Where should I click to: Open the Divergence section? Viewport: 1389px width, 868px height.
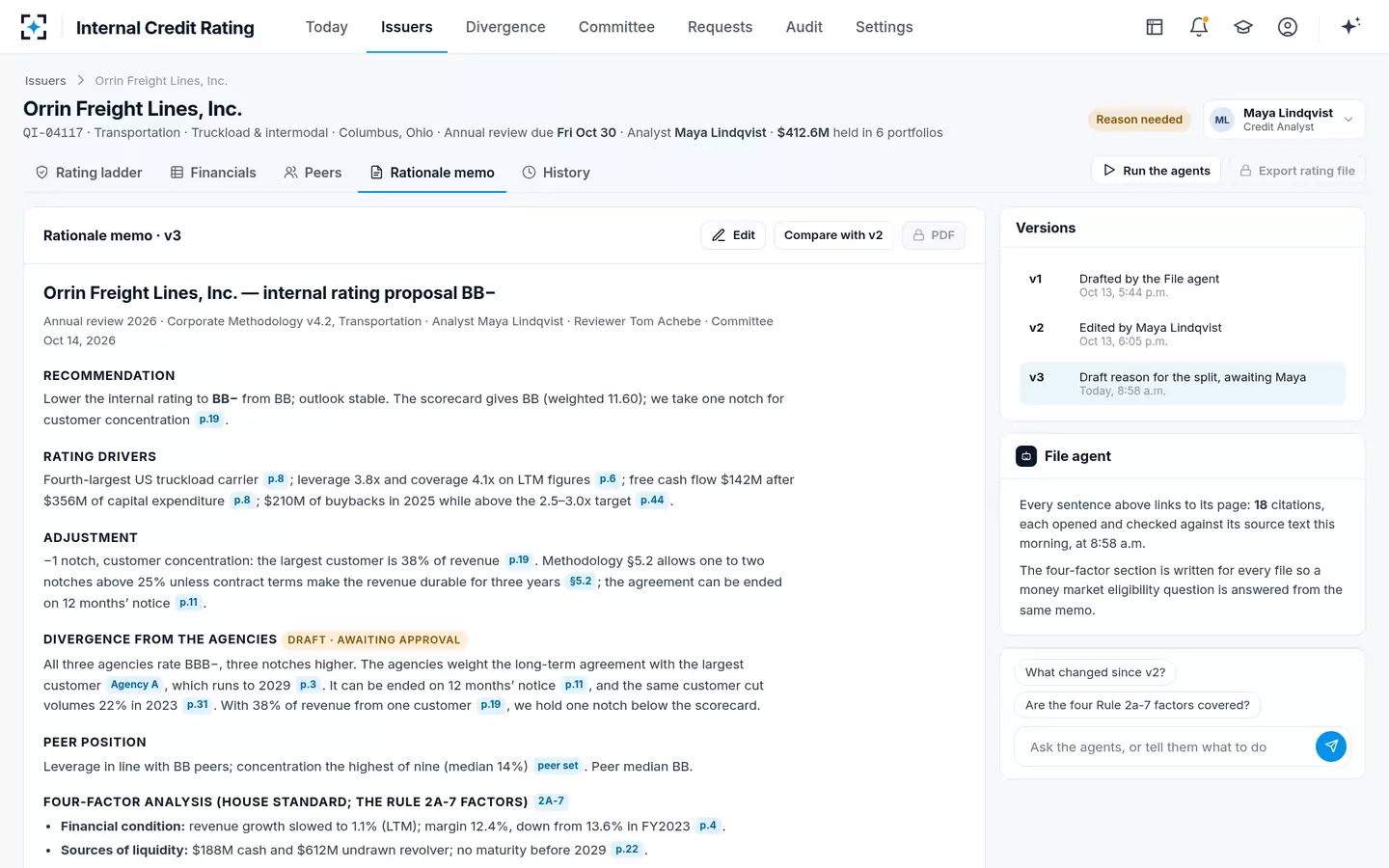[505, 27]
